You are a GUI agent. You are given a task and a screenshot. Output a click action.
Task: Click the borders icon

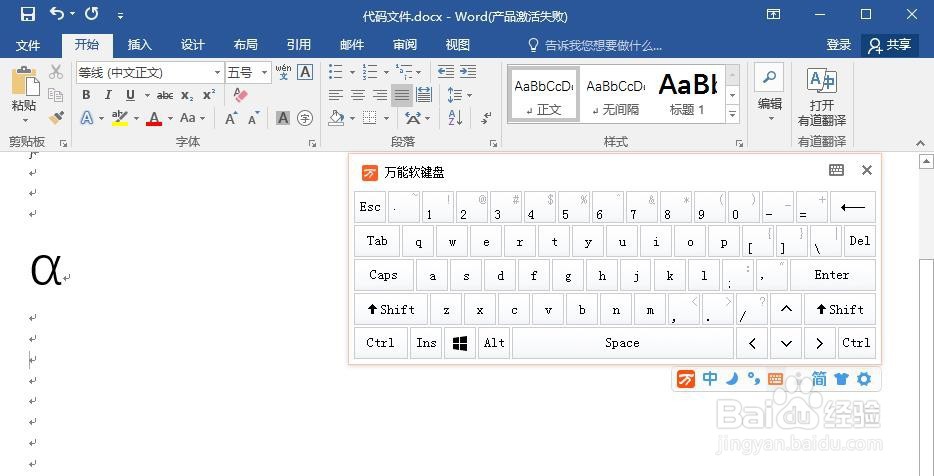click(x=370, y=118)
